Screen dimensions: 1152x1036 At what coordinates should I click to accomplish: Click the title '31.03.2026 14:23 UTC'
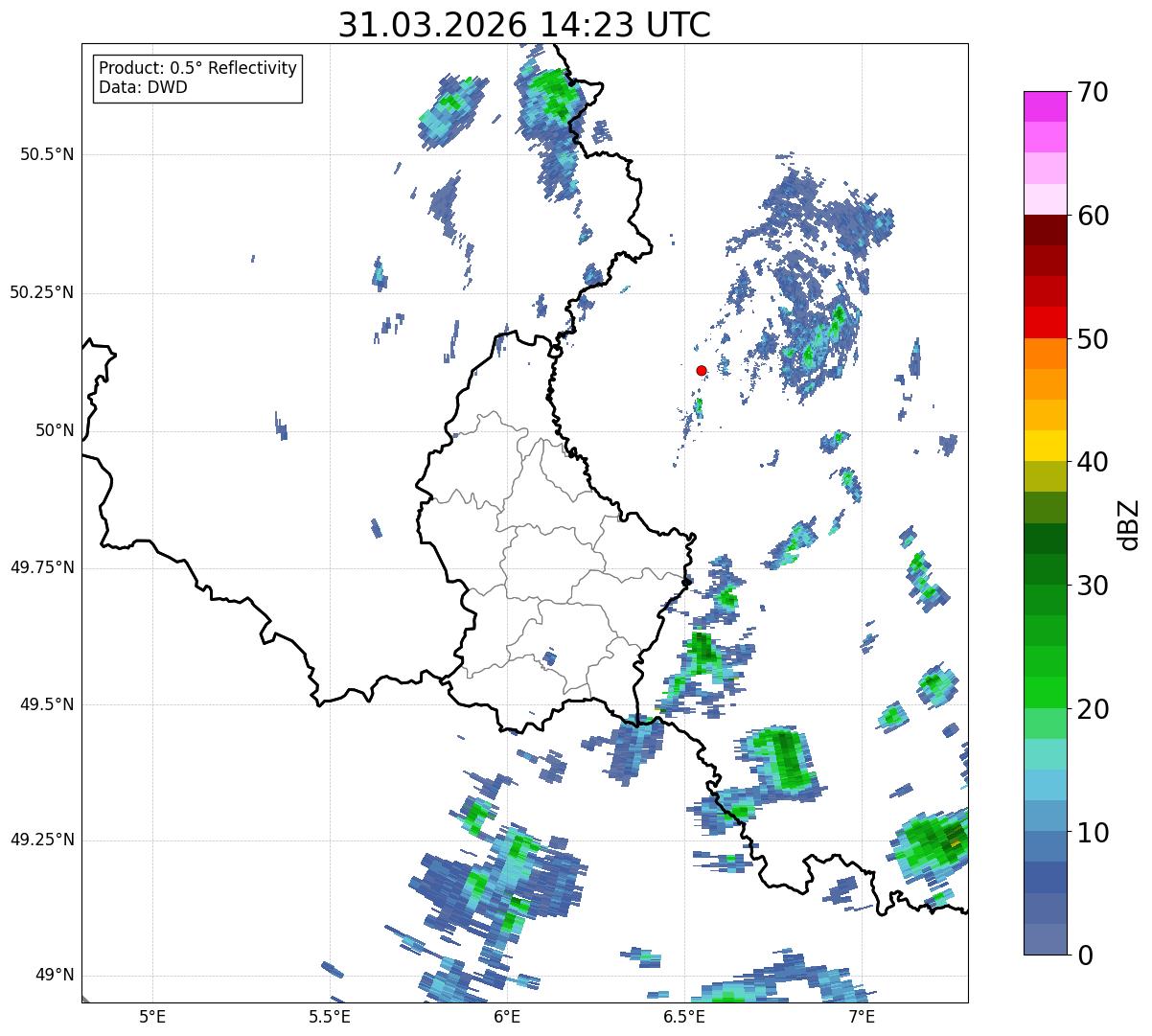click(524, 24)
